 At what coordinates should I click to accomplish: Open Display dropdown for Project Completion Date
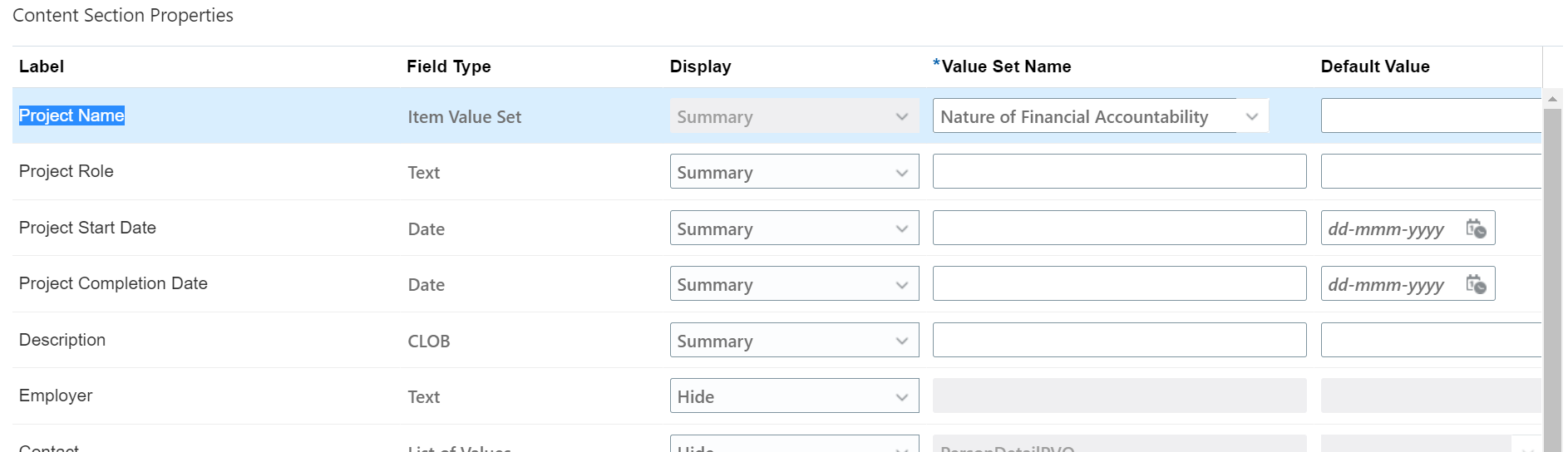point(794,284)
